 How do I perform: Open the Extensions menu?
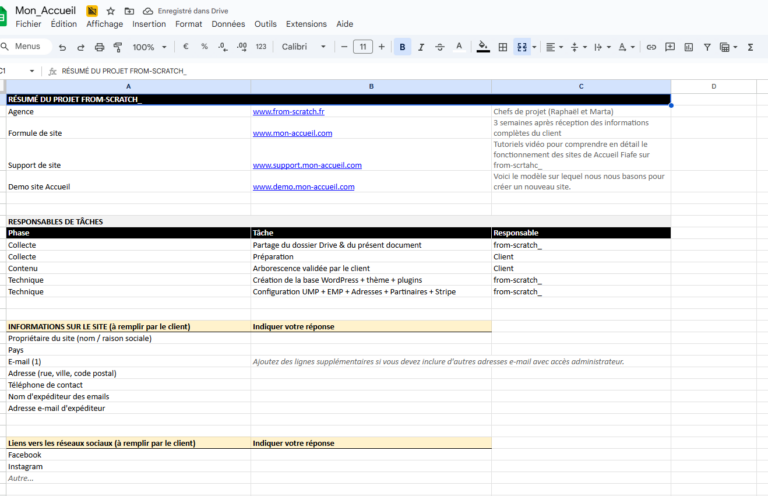[x=306, y=23]
